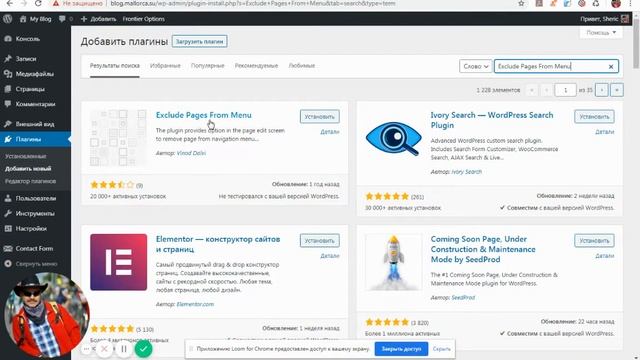Bookmark this page with star icon

[x=521, y=3]
